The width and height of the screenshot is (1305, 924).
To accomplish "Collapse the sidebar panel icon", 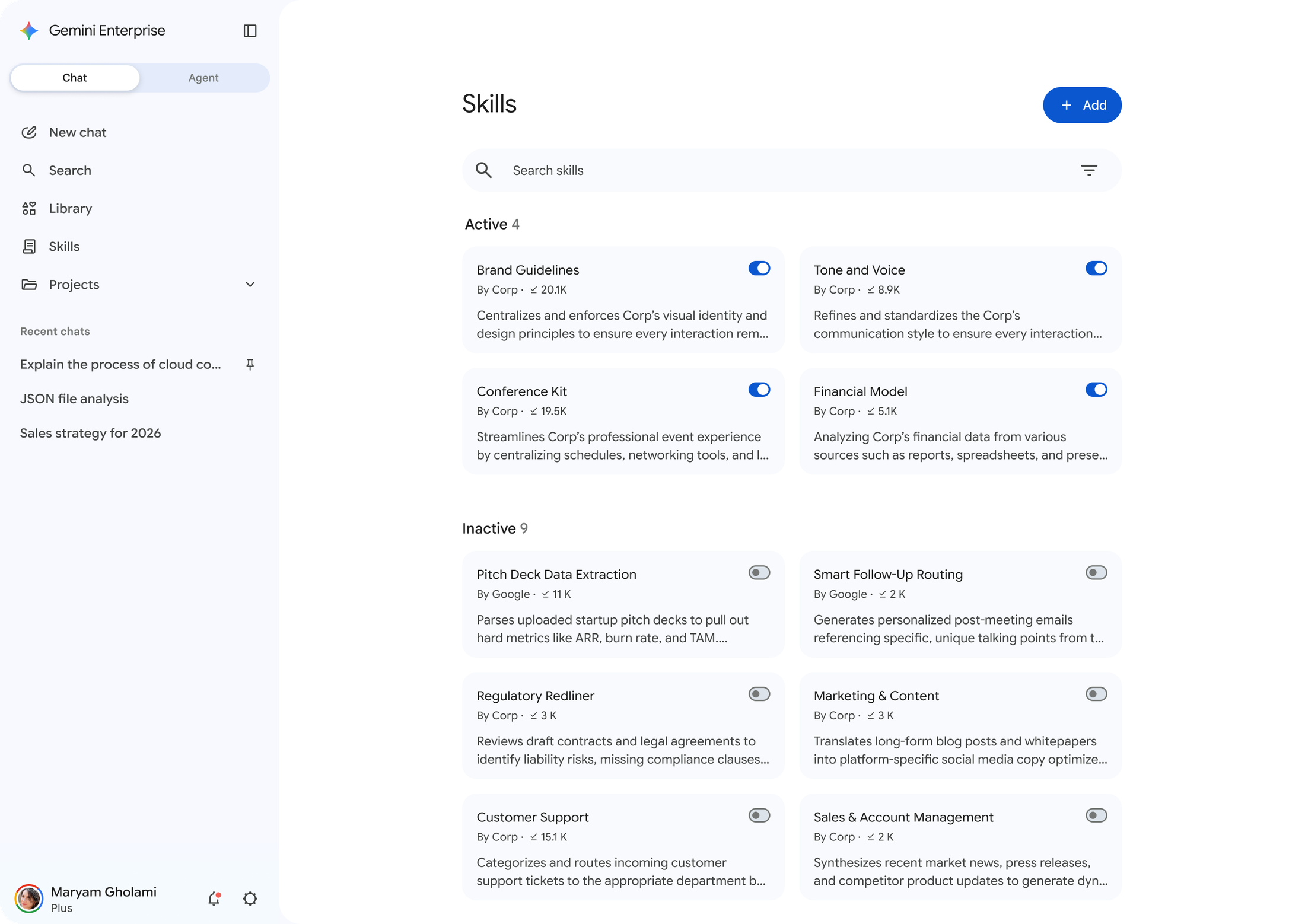I will (250, 30).
